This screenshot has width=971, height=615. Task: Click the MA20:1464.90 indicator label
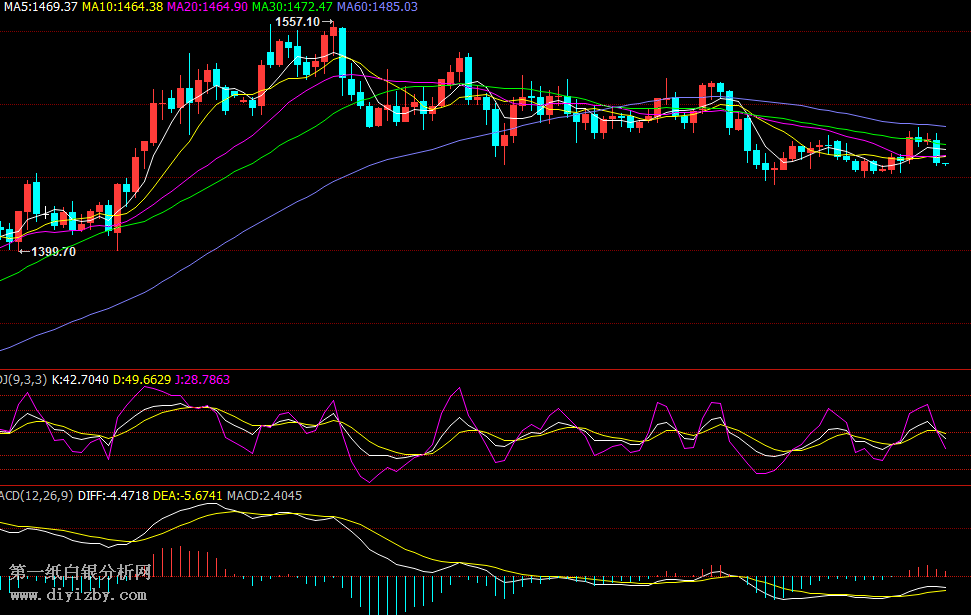[207, 7]
